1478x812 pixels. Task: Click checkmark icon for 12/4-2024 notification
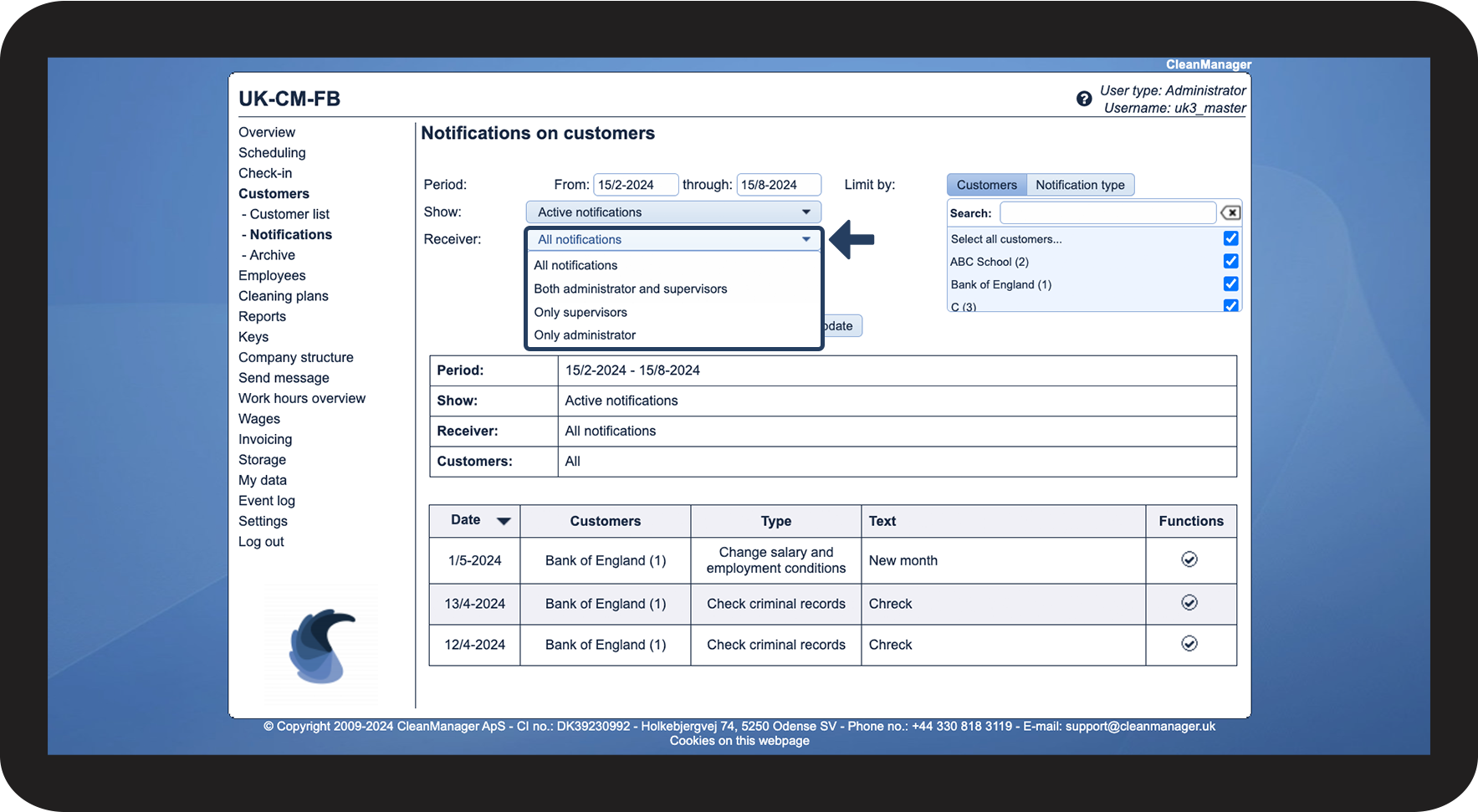click(1189, 644)
